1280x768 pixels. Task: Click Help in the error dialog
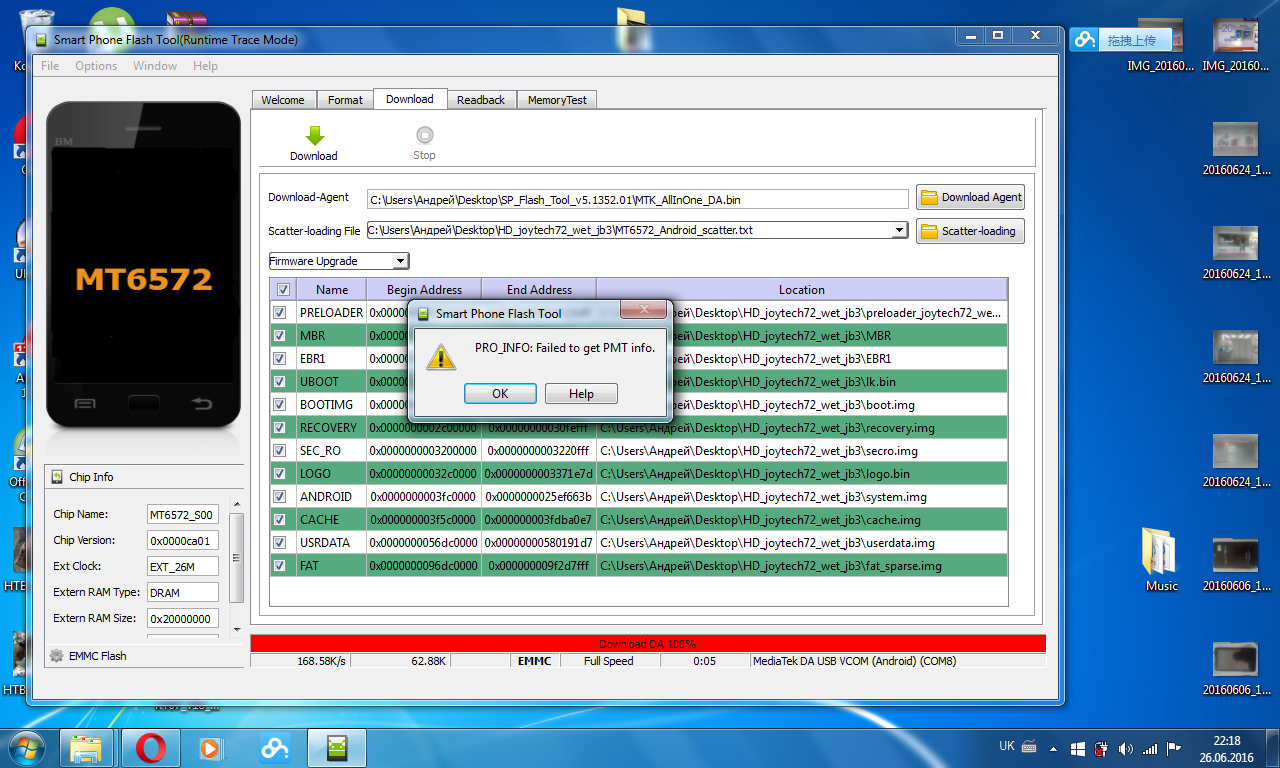[581, 394]
